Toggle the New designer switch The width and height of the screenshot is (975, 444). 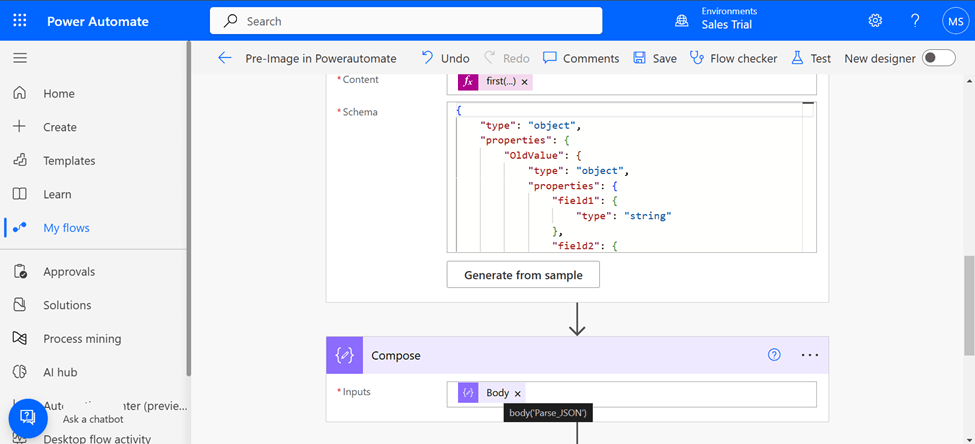click(x=938, y=58)
